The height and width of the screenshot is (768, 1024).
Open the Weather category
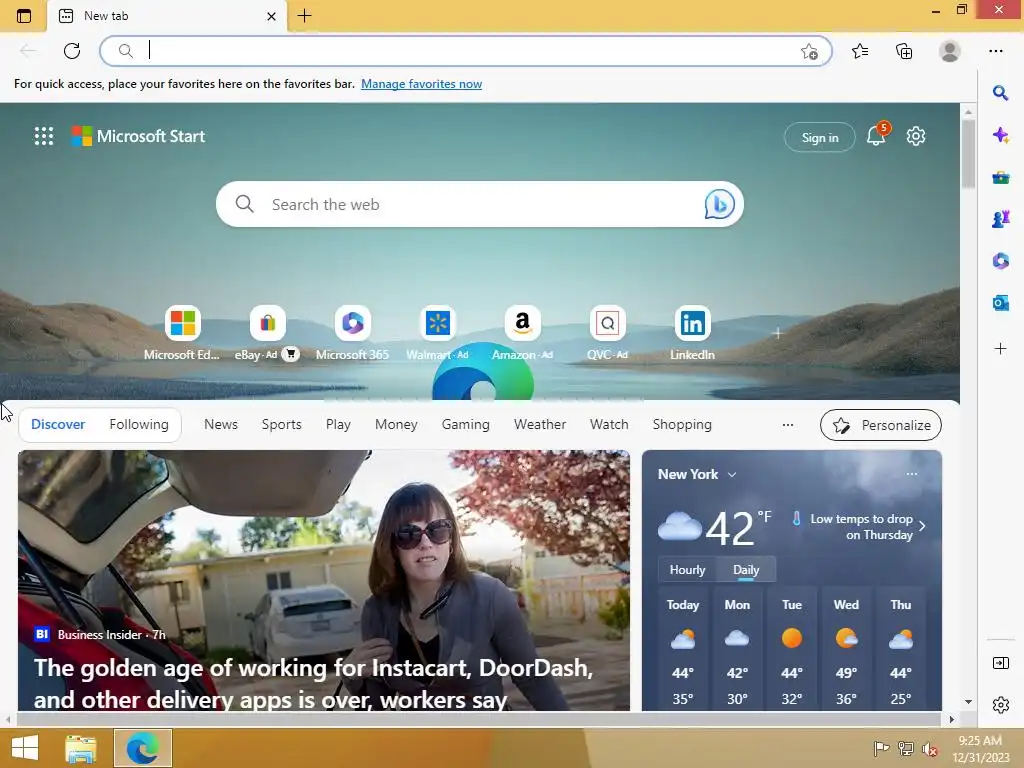[x=540, y=424]
